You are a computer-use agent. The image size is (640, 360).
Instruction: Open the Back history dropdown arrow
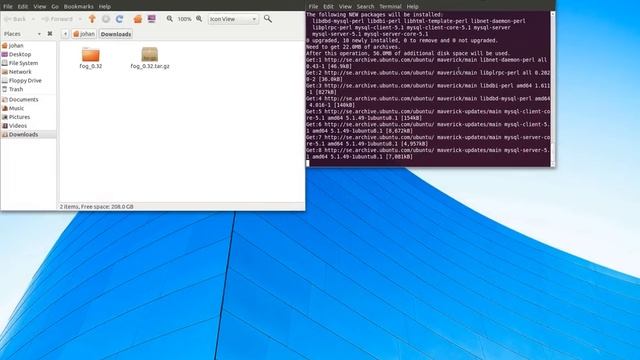(x=33, y=19)
